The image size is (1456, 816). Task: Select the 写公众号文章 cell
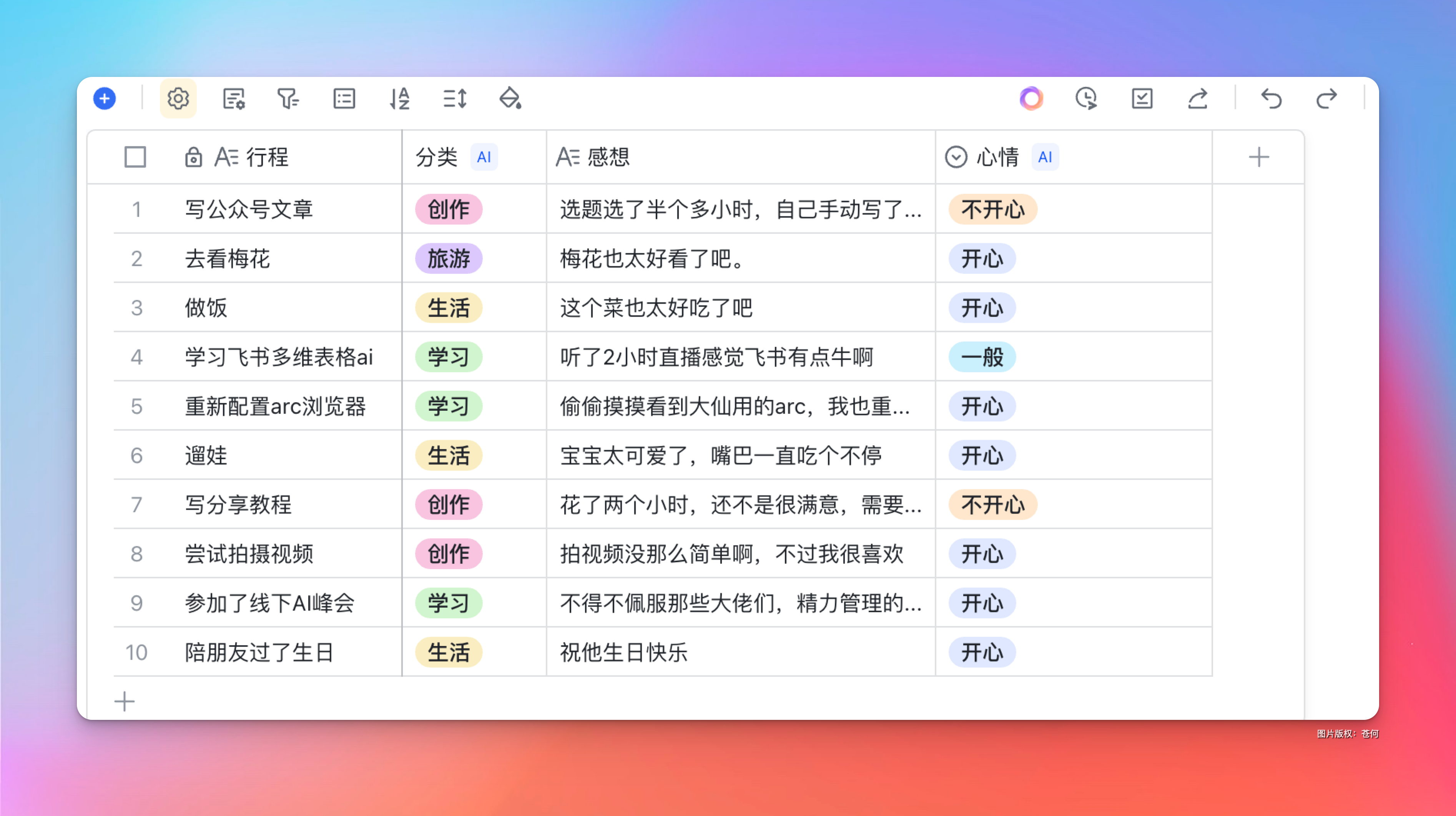[x=249, y=209]
